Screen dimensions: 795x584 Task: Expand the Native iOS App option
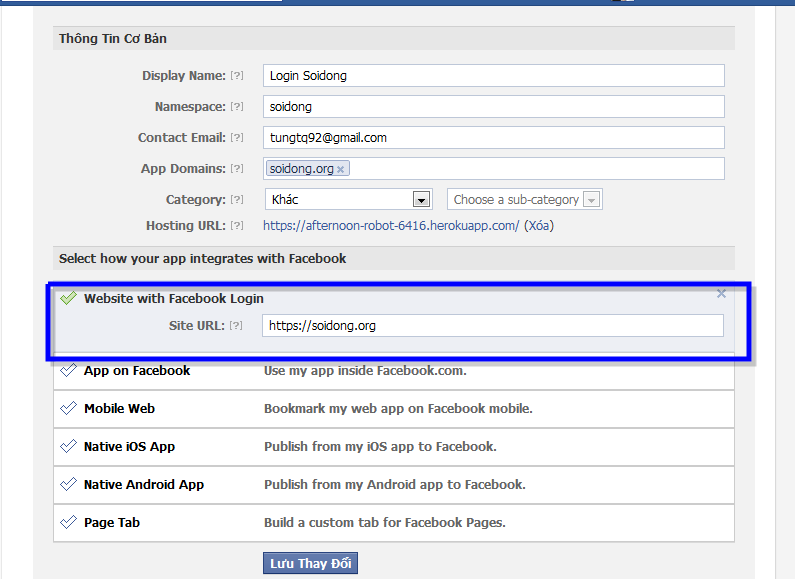tap(129, 447)
